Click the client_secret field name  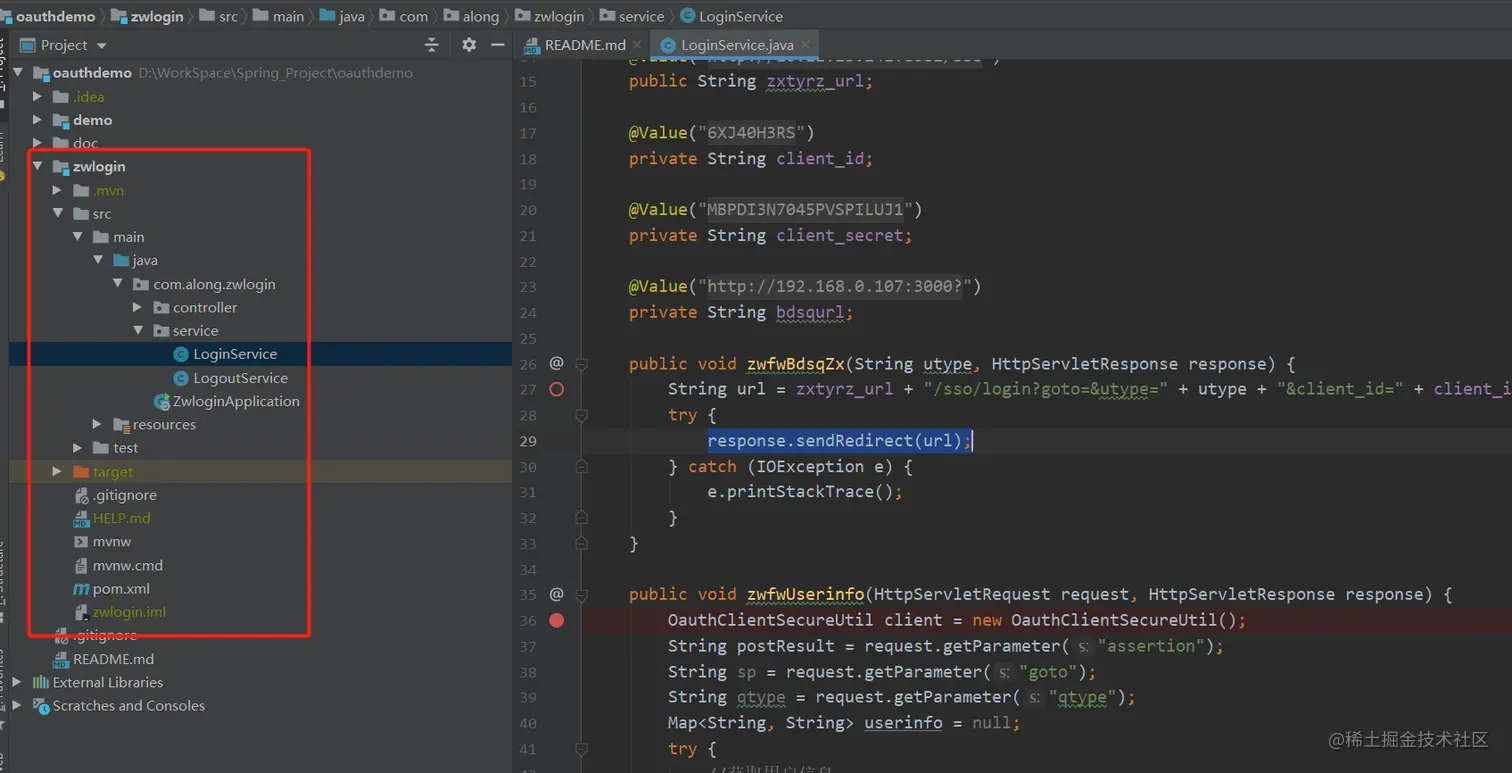pos(840,235)
